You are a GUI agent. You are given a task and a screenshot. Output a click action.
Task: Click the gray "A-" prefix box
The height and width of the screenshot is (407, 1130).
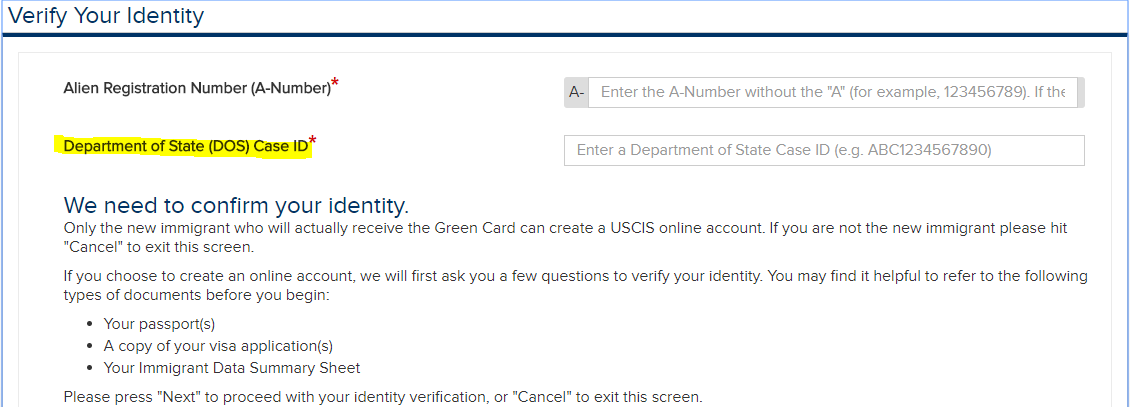pos(576,92)
